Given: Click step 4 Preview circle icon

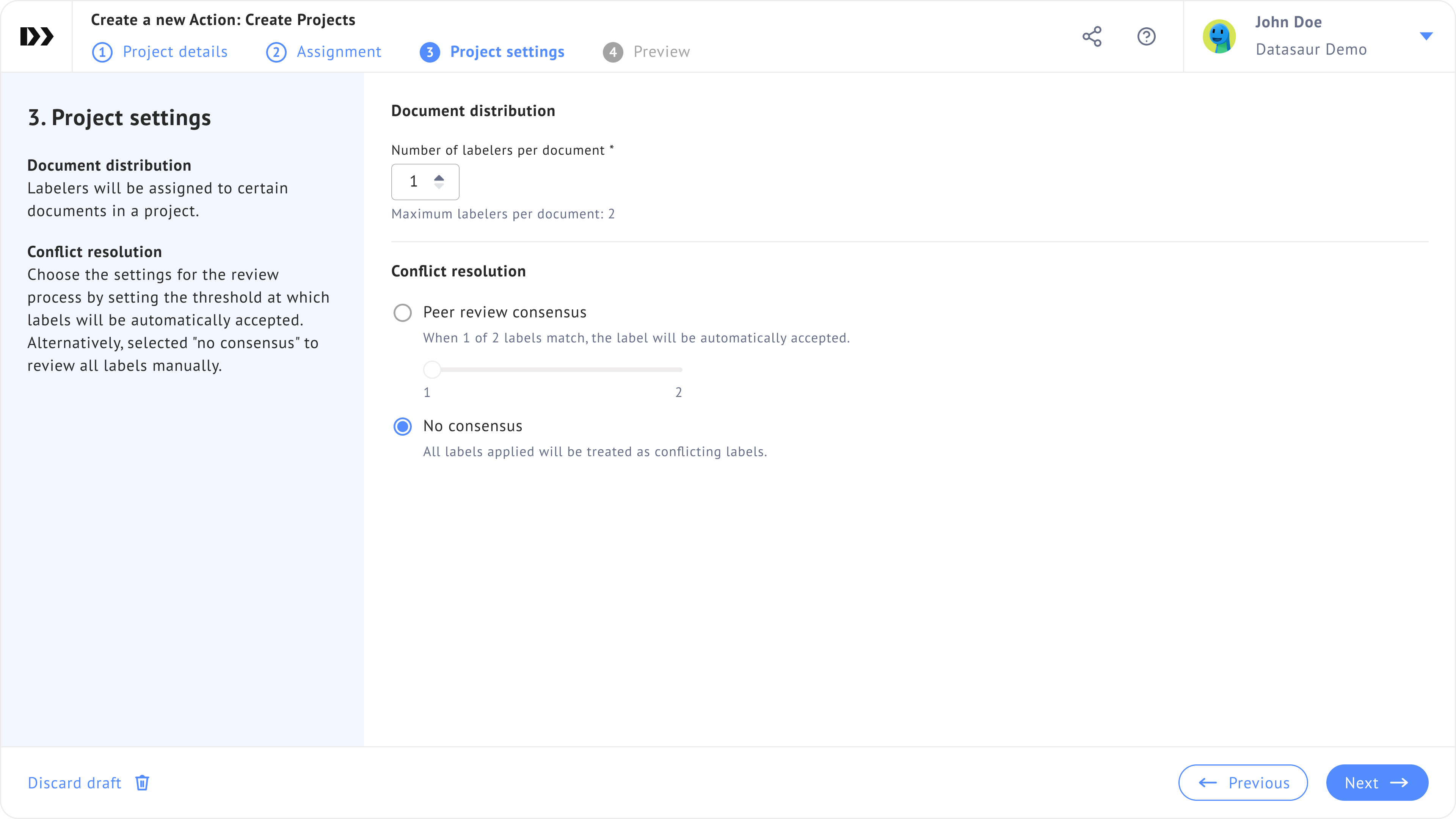Looking at the screenshot, I should [x=613, y=52].
